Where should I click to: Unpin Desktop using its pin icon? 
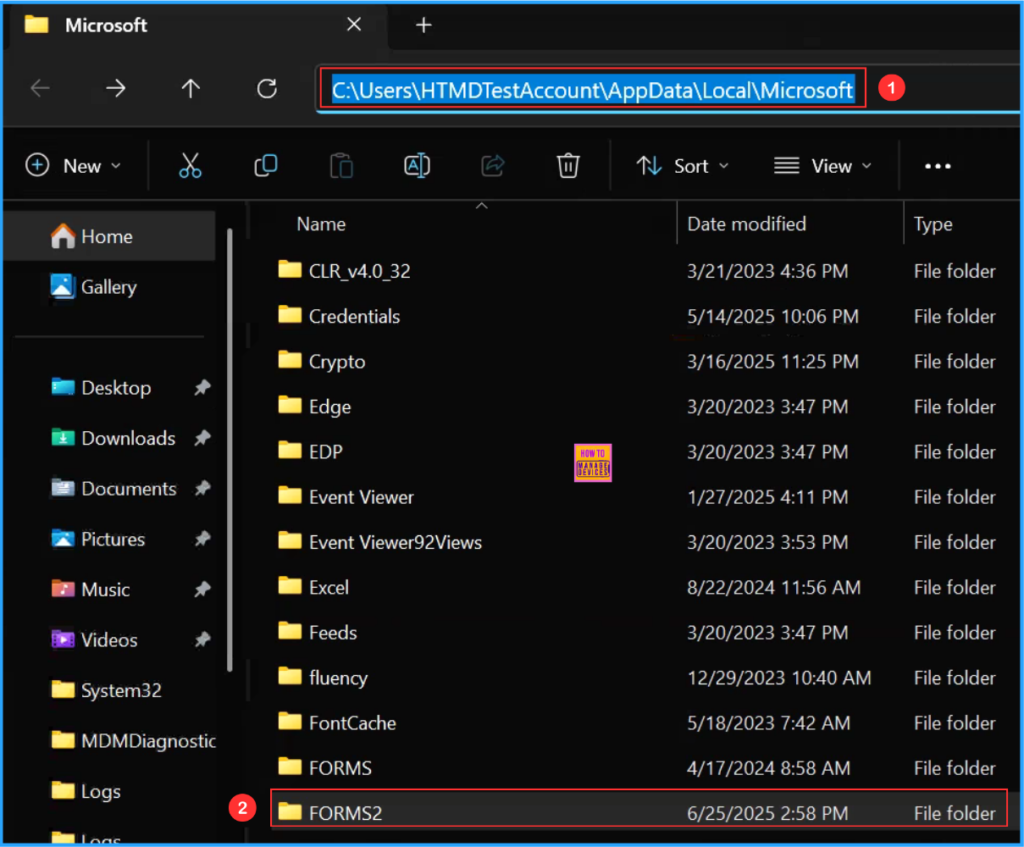(202, 388)
